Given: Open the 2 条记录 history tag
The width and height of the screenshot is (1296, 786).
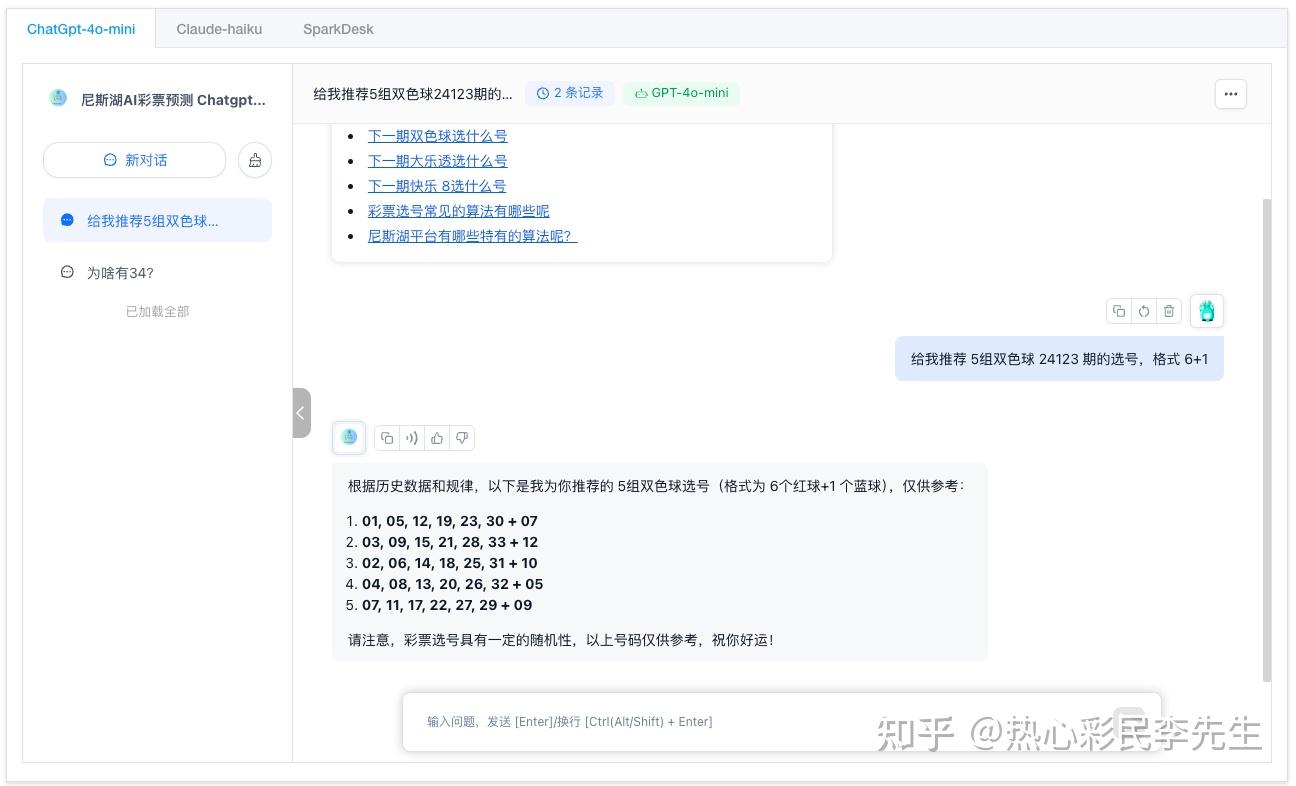Looking at the screenshot, I should (x=570, y=93).
